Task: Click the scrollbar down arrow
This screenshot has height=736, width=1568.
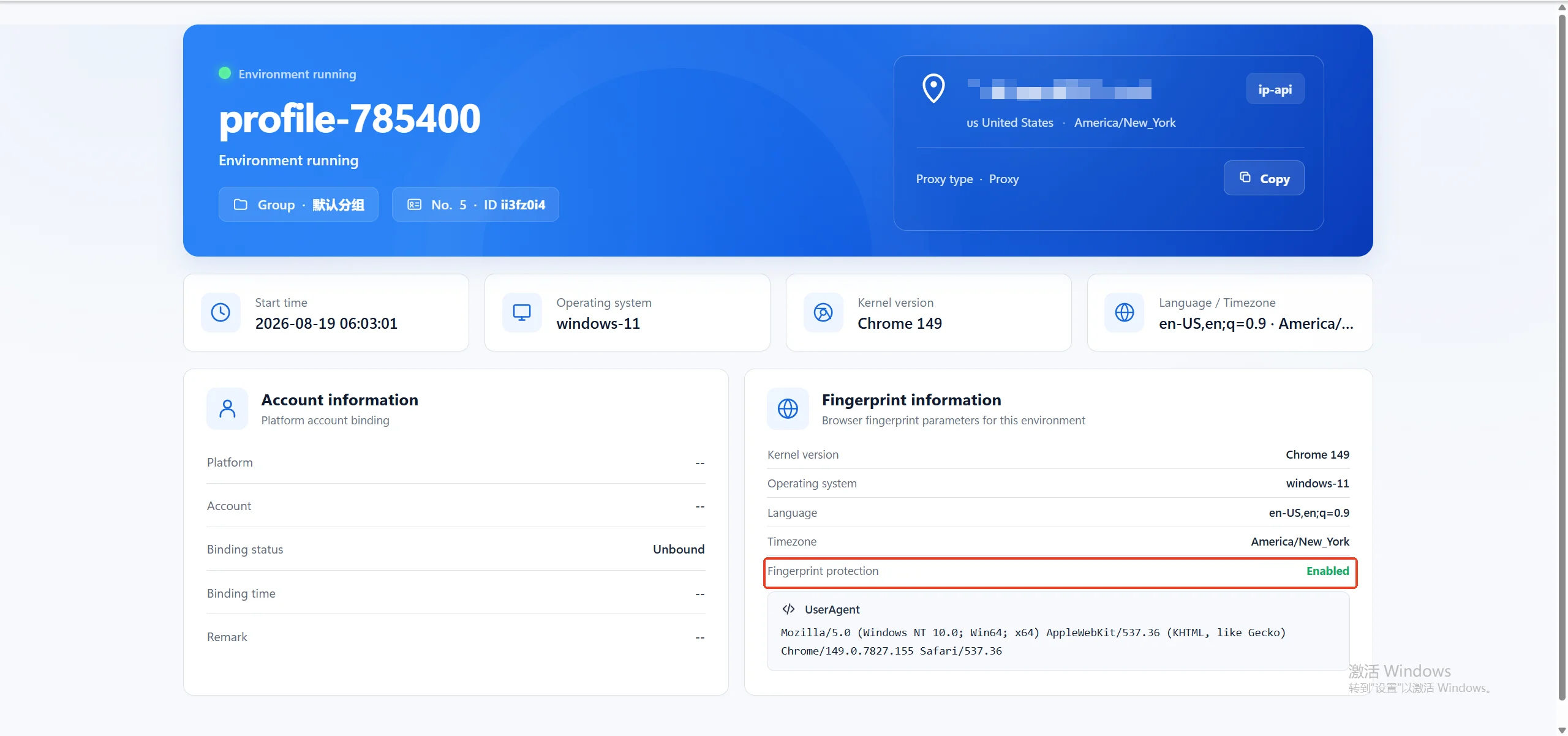Action: (x=1562, y=730)
